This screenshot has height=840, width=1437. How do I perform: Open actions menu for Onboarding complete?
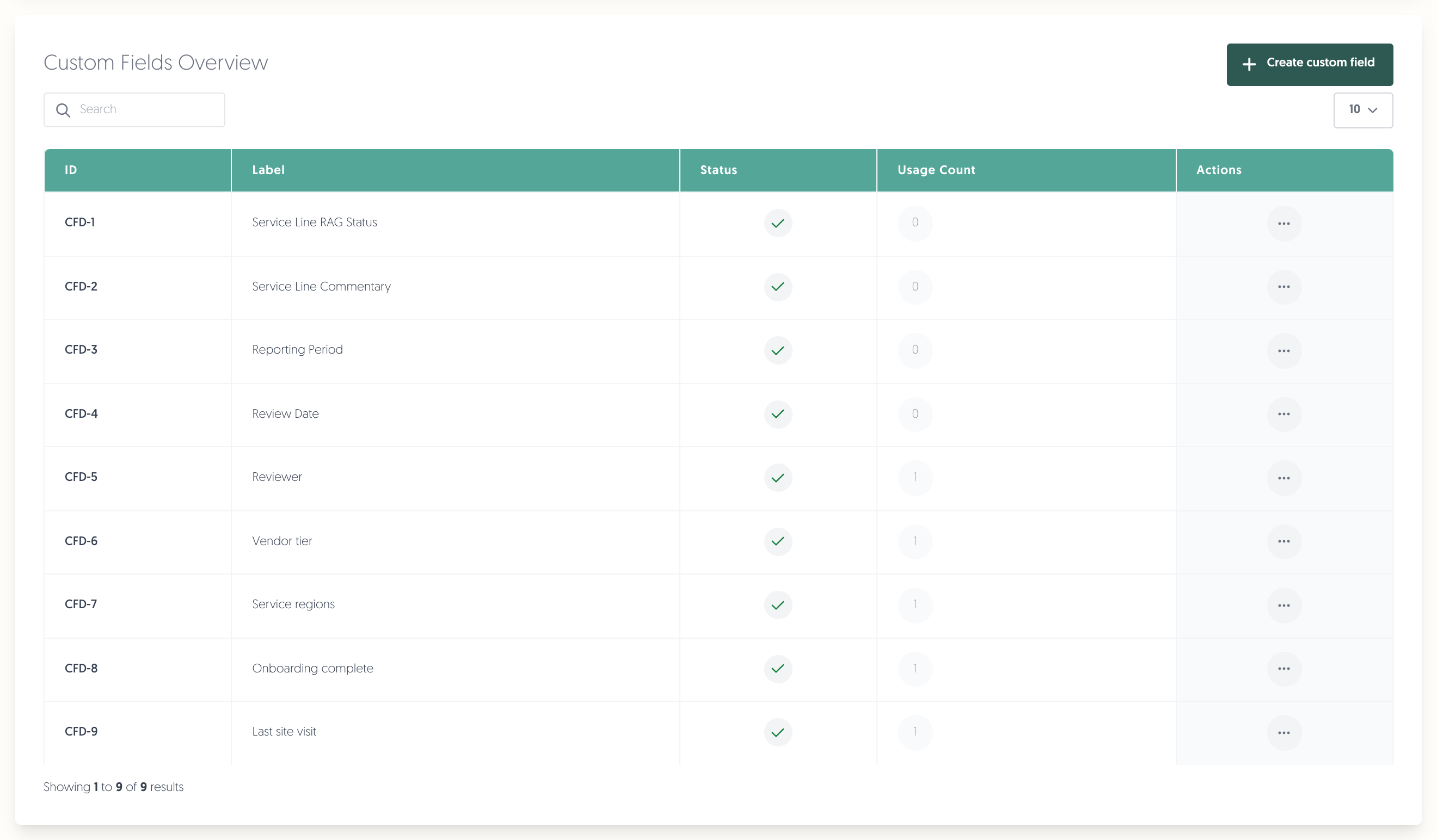tap(1284, 669)
